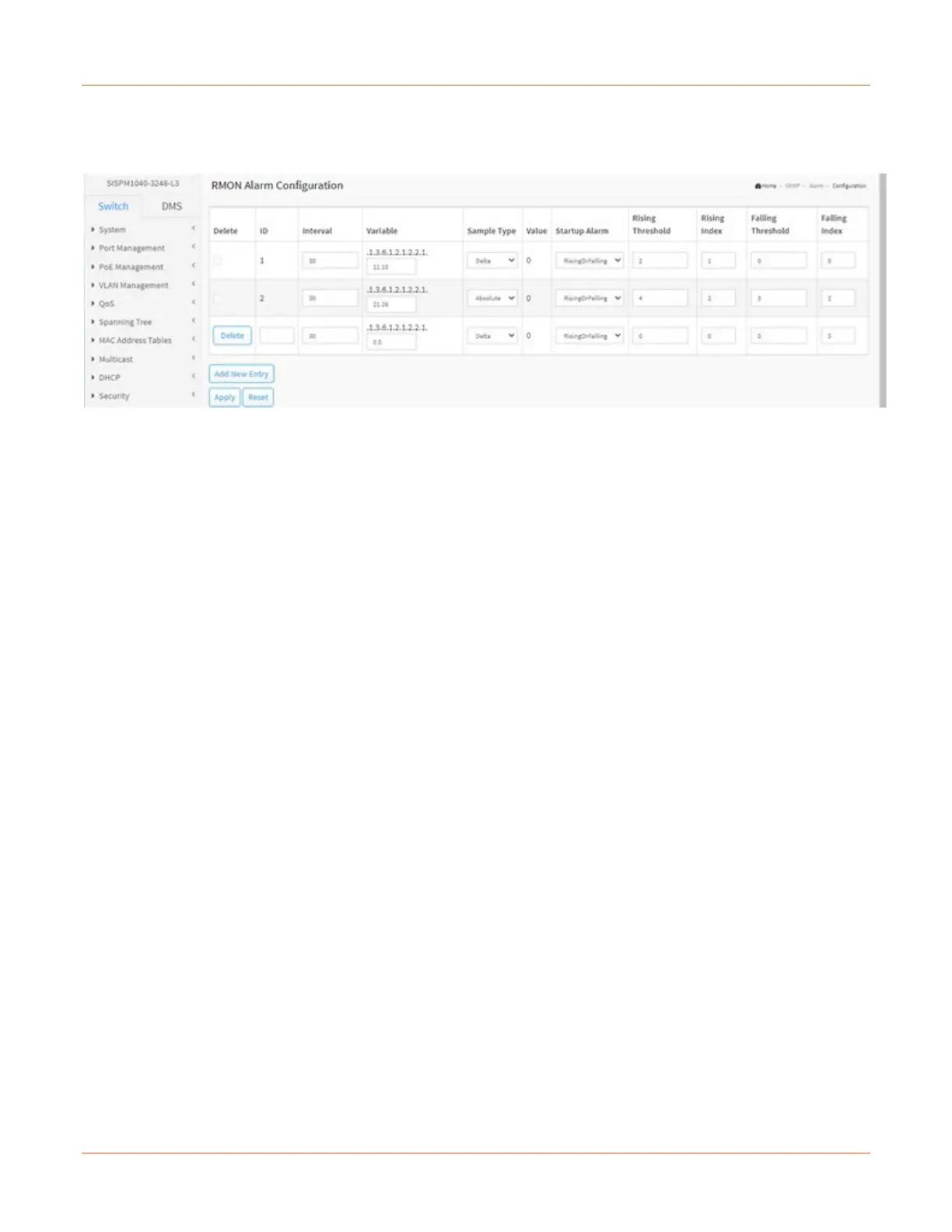Expand the Port Management sidebar section
The width and height of the screenshot is (952, 1232).
143,248
